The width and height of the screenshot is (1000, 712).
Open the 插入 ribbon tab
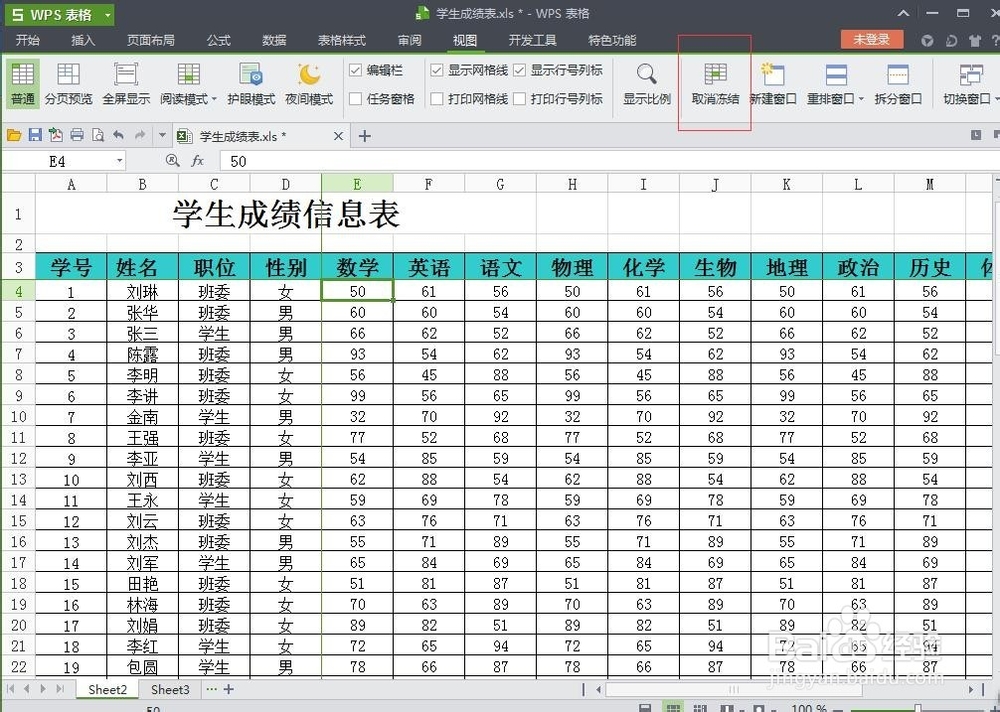click(83, 40)
